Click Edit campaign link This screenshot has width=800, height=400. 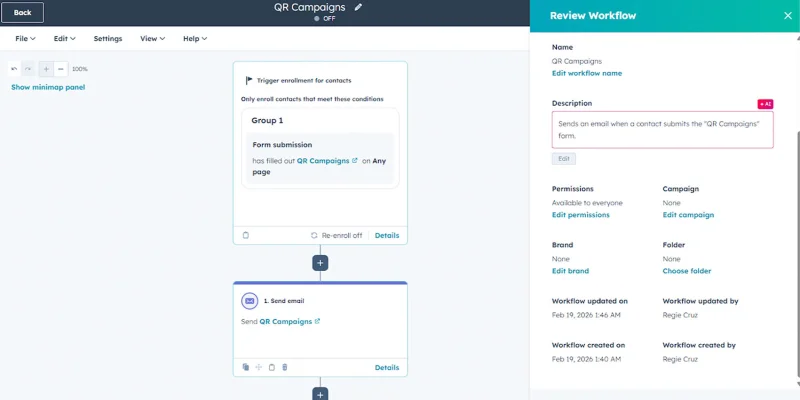point(688,215)
